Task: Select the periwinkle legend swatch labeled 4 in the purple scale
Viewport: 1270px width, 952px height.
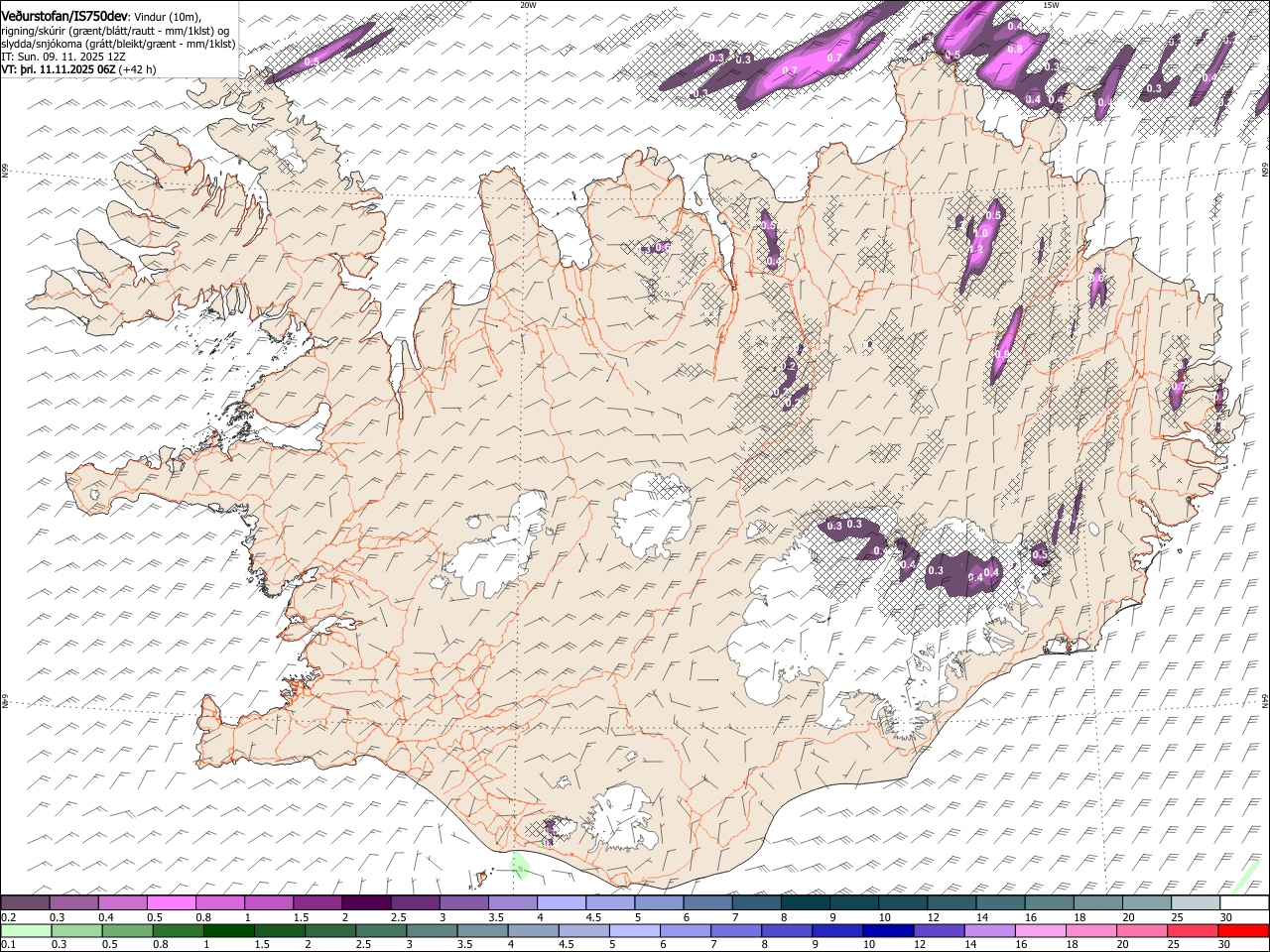Action: [561, 903]
